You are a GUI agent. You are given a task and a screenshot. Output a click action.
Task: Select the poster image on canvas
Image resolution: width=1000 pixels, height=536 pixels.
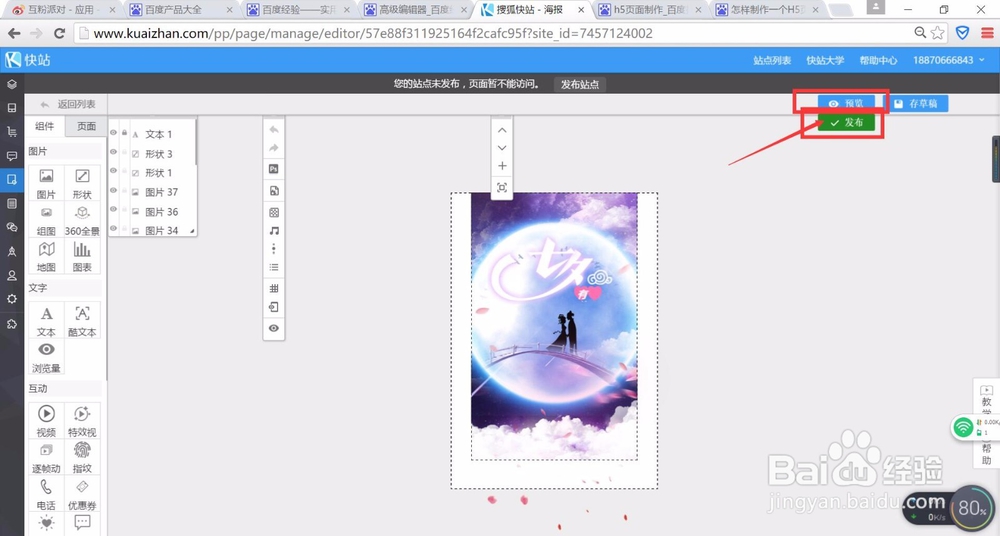coord(554,325)
